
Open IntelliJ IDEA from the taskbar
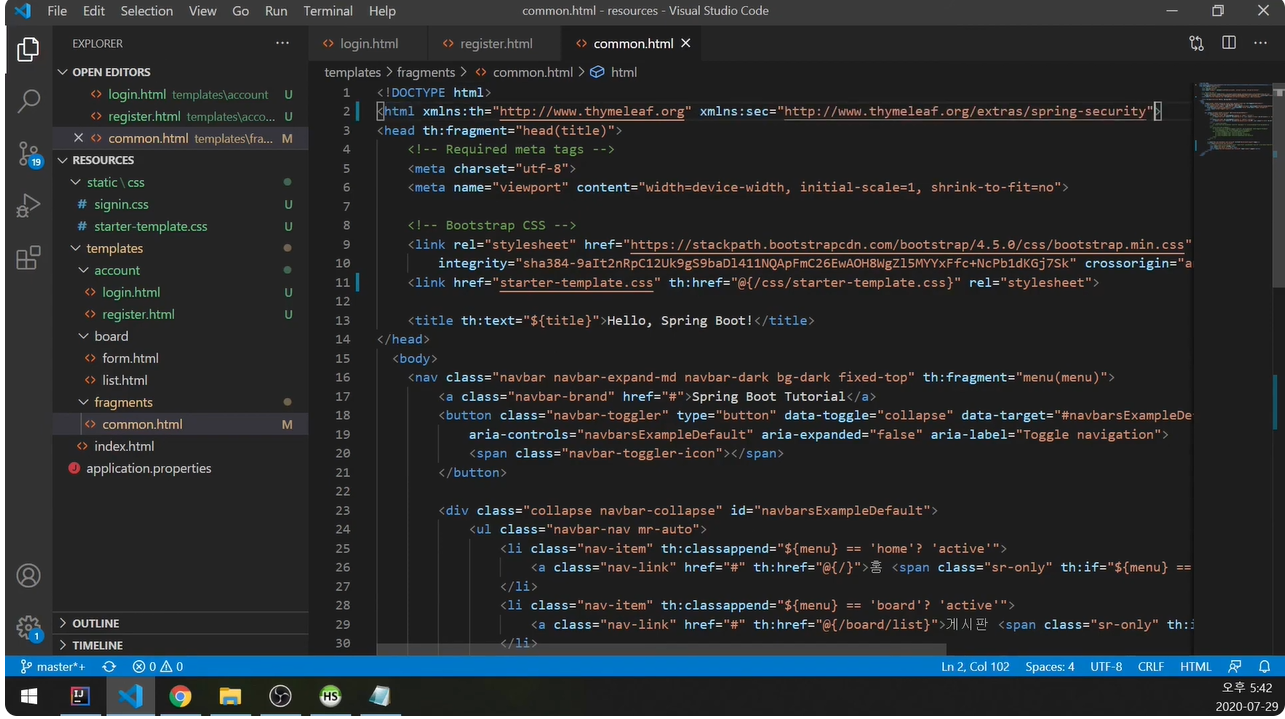(80, 696)
